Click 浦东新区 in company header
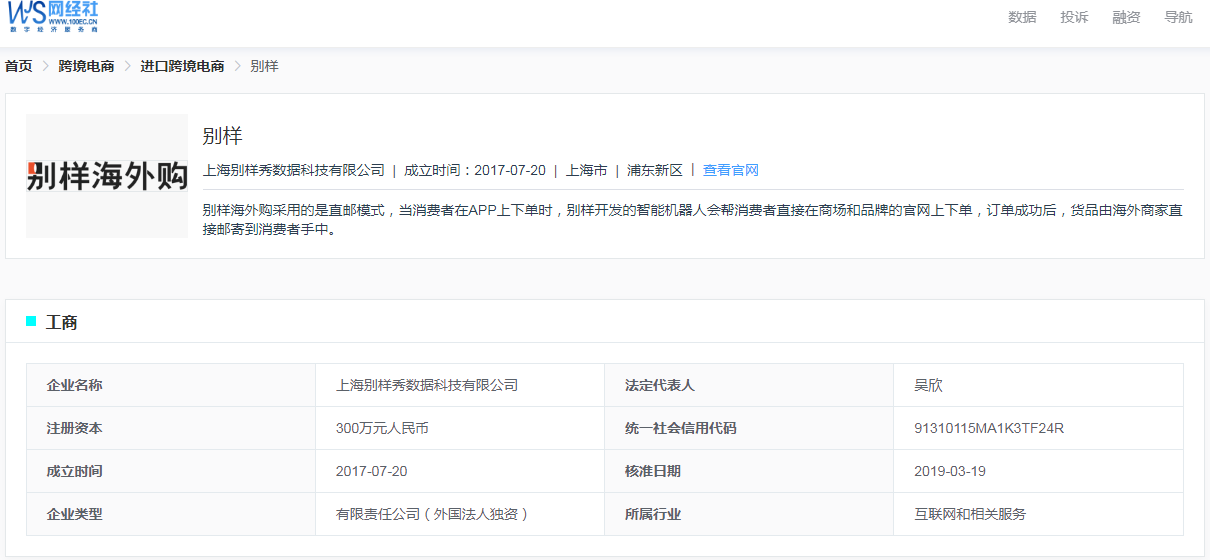The height and width of the screenshot is (560, 1210). tap(655, 170)
